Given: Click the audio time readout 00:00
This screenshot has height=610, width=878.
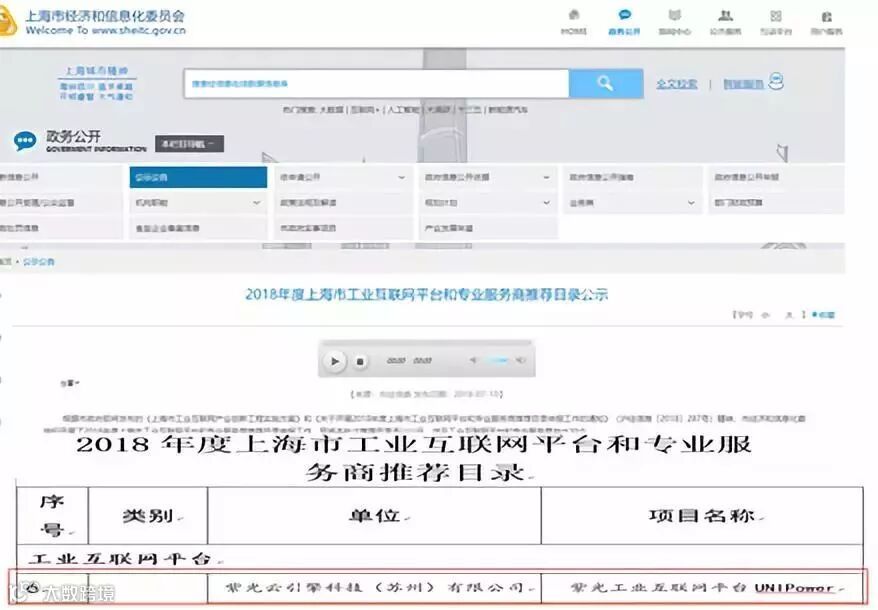Looking at the screenshot, I should tap(396, 361).
